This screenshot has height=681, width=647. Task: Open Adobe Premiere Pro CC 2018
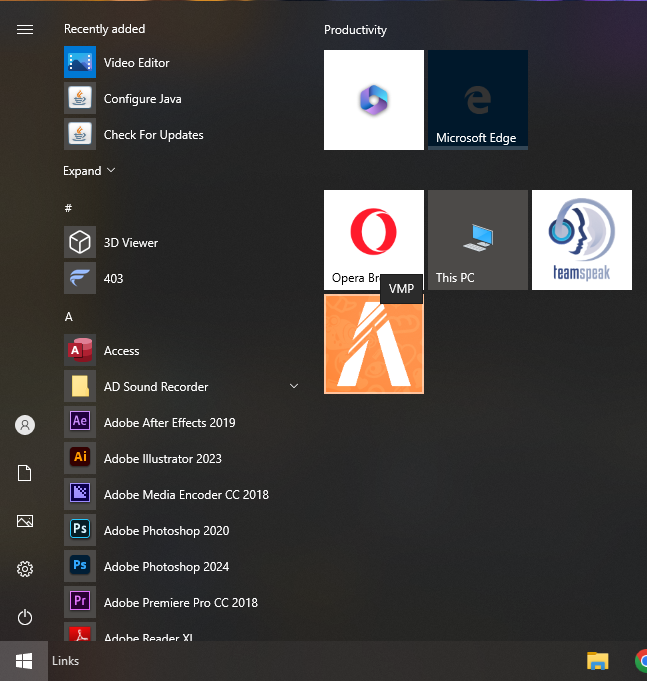180,603
